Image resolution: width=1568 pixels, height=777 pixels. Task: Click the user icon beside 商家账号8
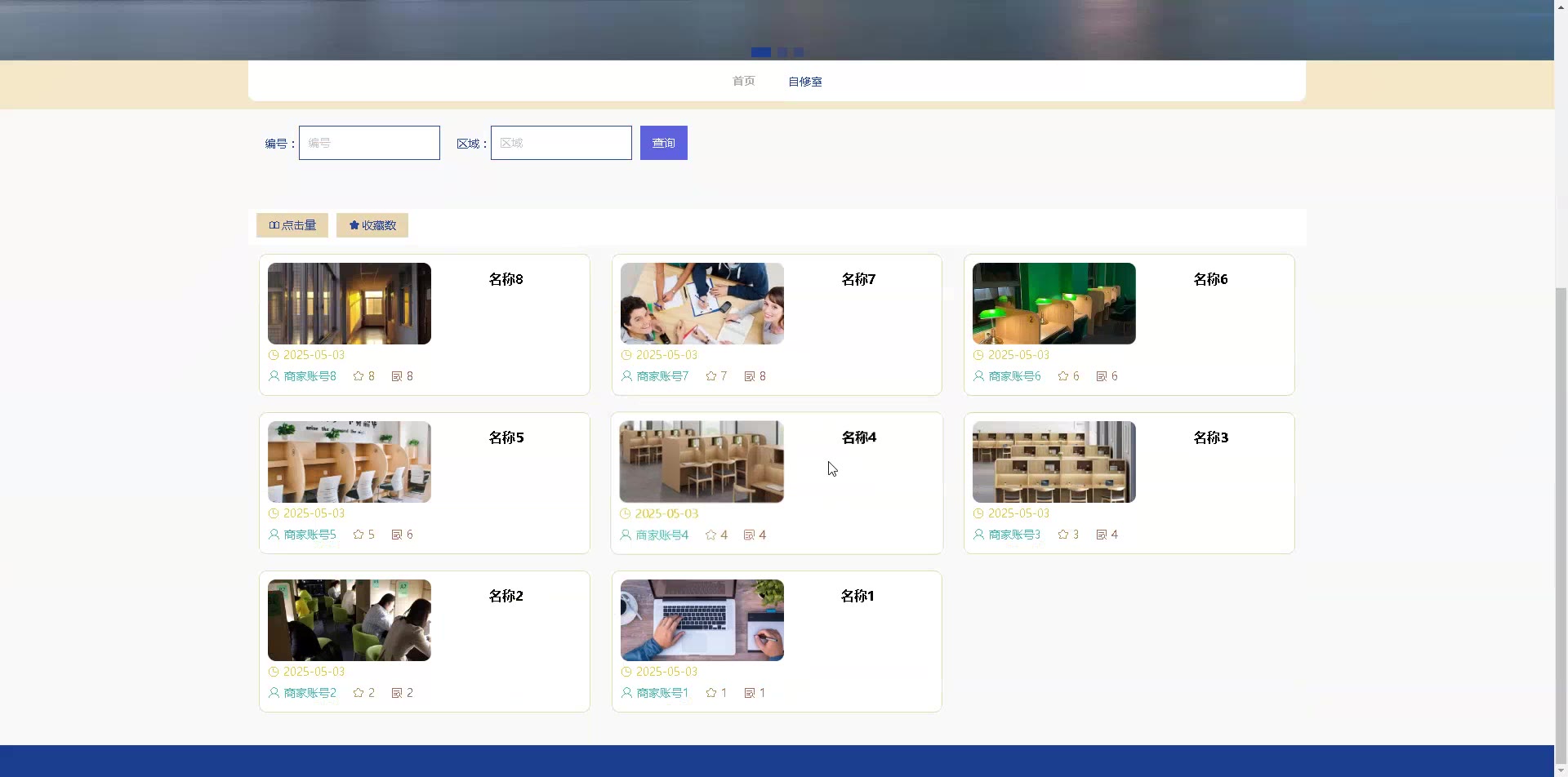coord(274,376)
